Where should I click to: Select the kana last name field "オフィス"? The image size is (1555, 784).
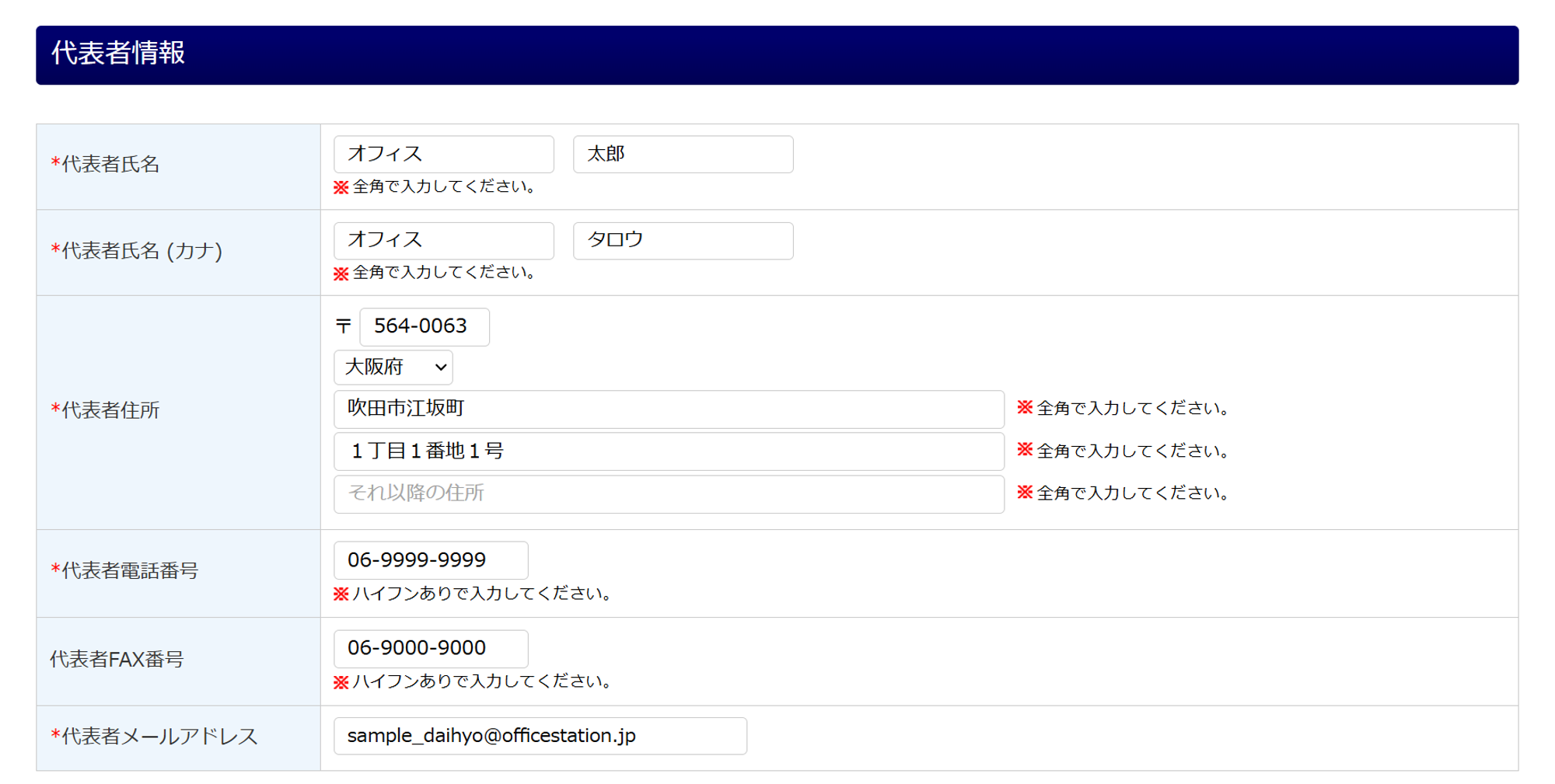[443, 240]
